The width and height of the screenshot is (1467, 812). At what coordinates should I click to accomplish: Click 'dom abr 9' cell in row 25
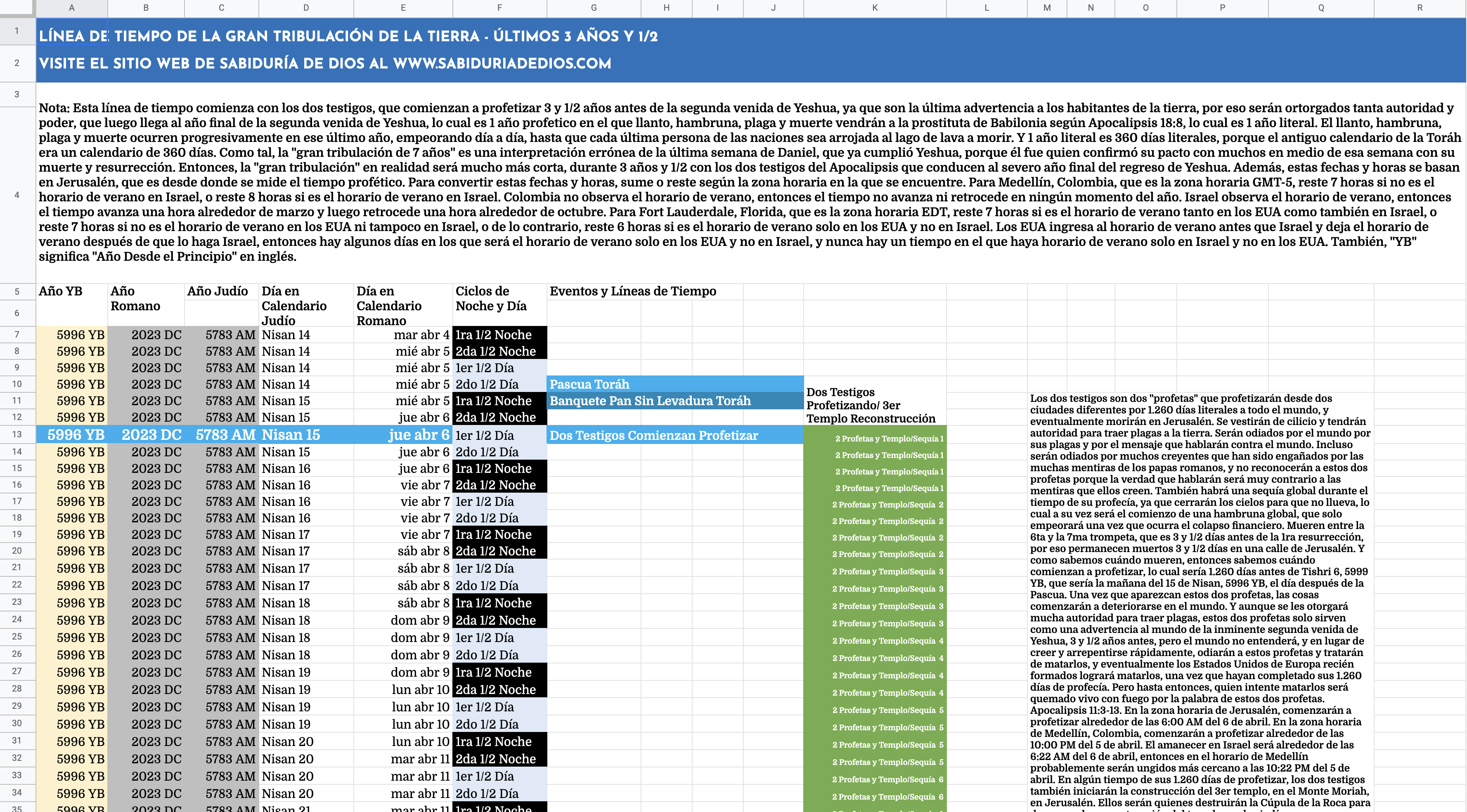(x=403, y=637)
